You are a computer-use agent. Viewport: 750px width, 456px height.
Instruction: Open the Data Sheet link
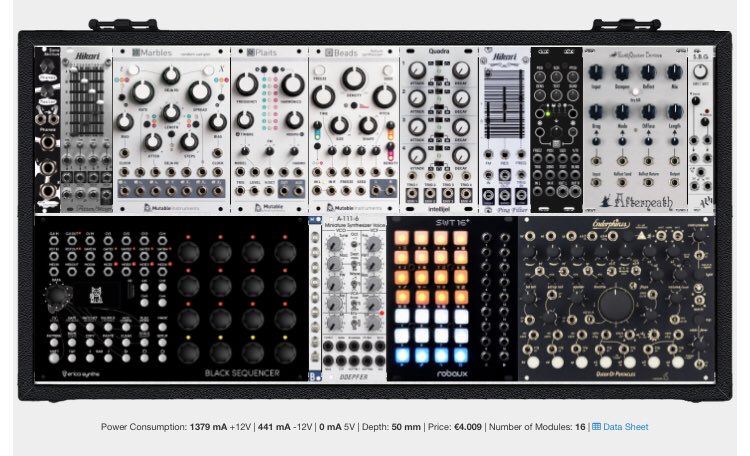620,427
